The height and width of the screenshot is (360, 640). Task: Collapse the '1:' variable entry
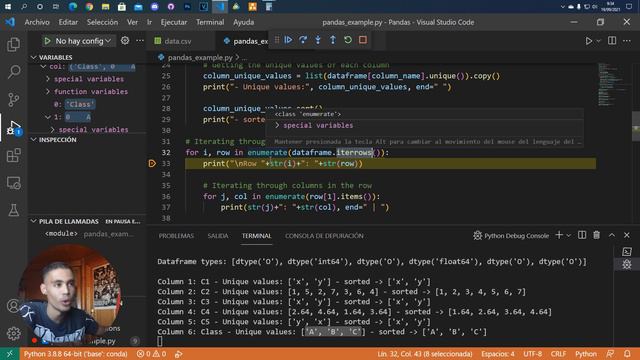tap(48, 117)
